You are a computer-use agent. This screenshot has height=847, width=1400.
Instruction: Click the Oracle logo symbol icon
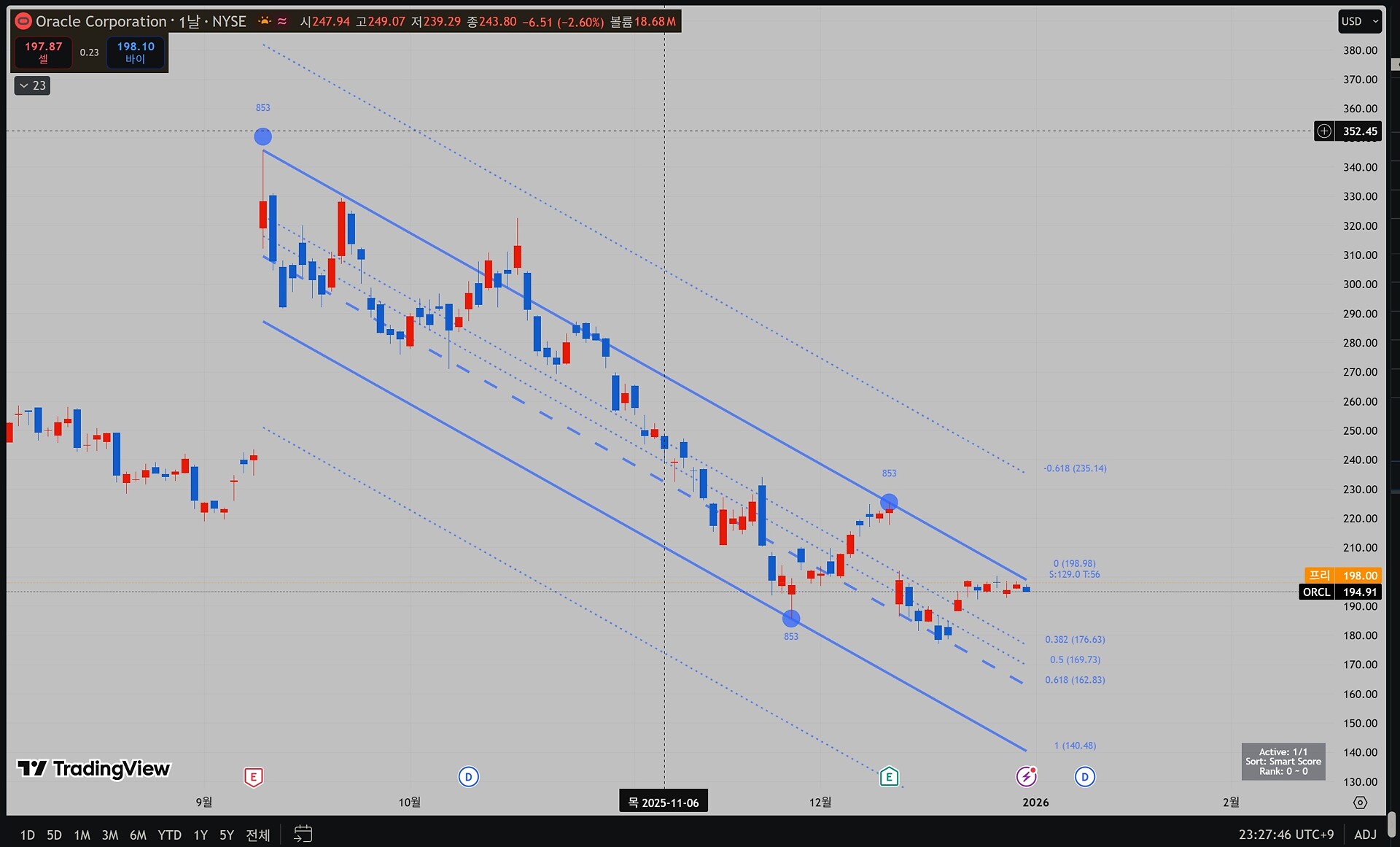click(23, 21)
